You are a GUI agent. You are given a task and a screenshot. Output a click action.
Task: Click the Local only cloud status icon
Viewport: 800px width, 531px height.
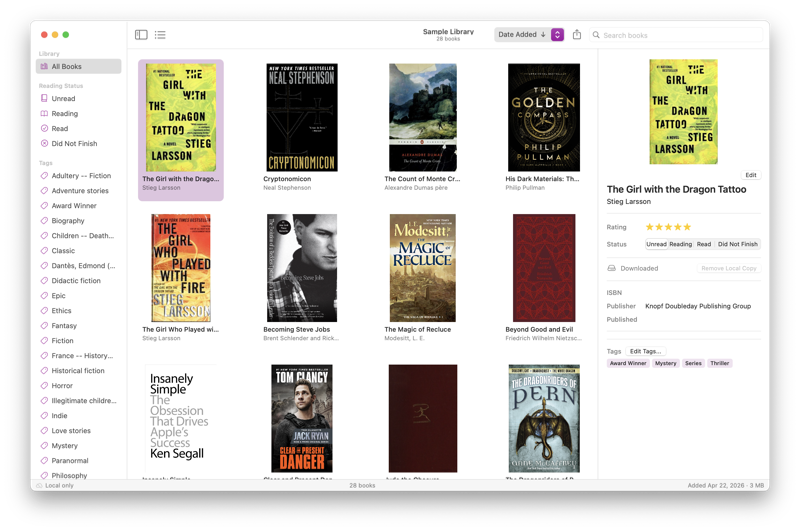pyautogui.click(x=39, y=486)
